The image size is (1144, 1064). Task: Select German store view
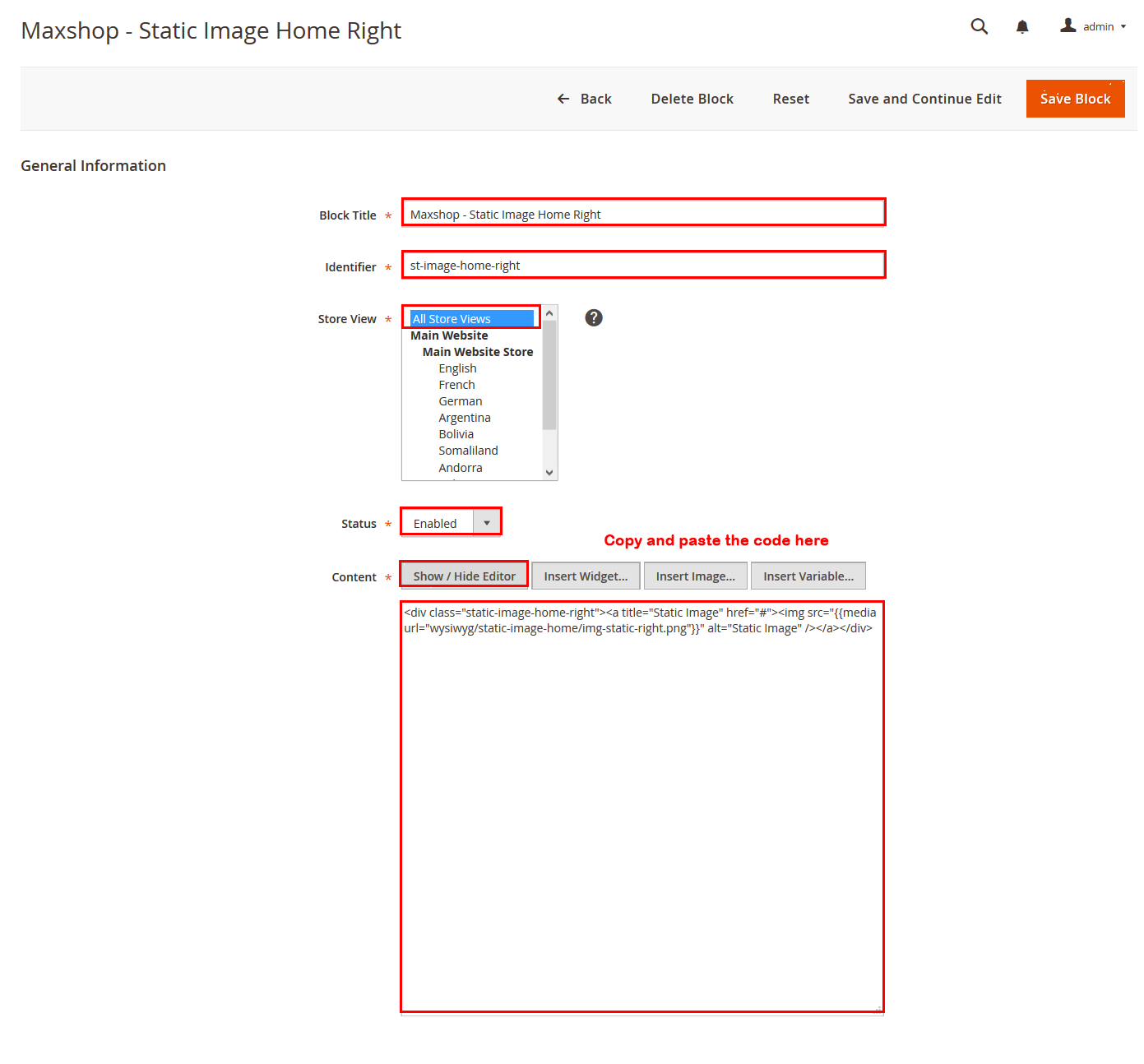tap(460, 401)
